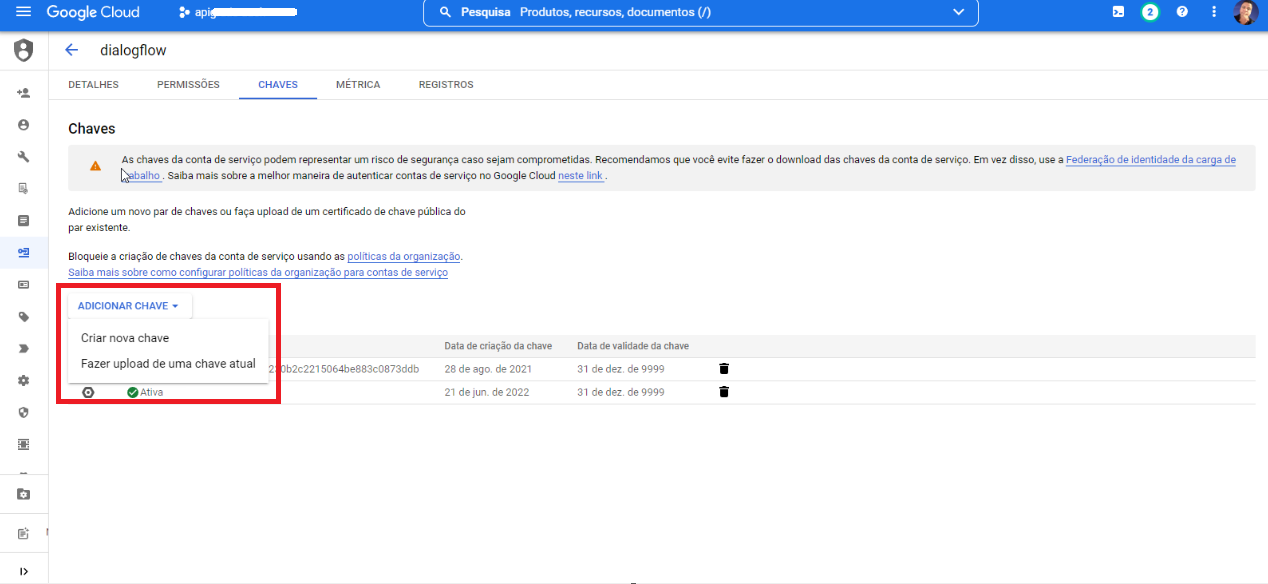The width and height of the screenshot is (1268, 584).
Task: Open políticas da organização link
Action: pos(404,256)
